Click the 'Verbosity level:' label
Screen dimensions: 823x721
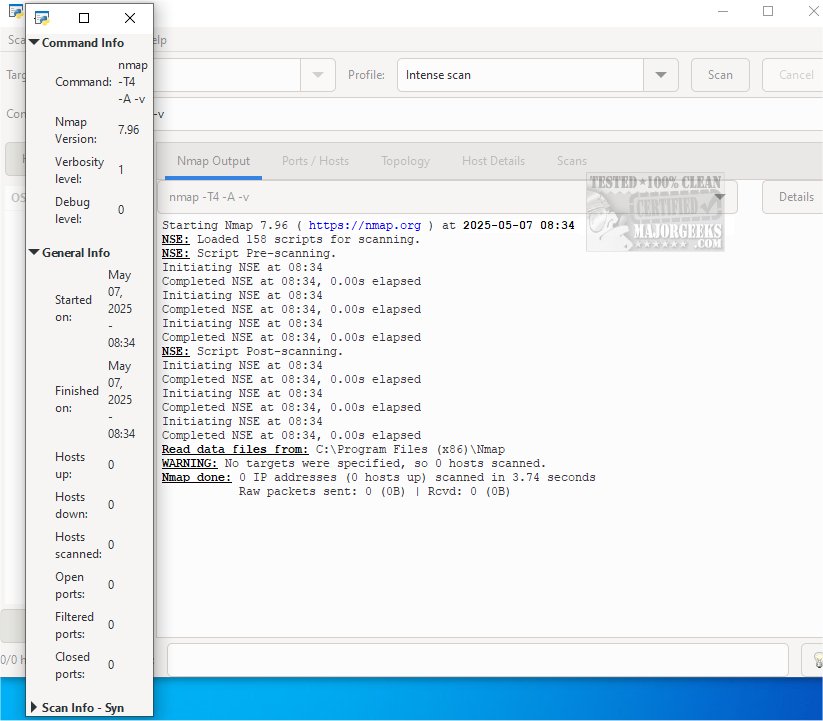click(79, 170)
